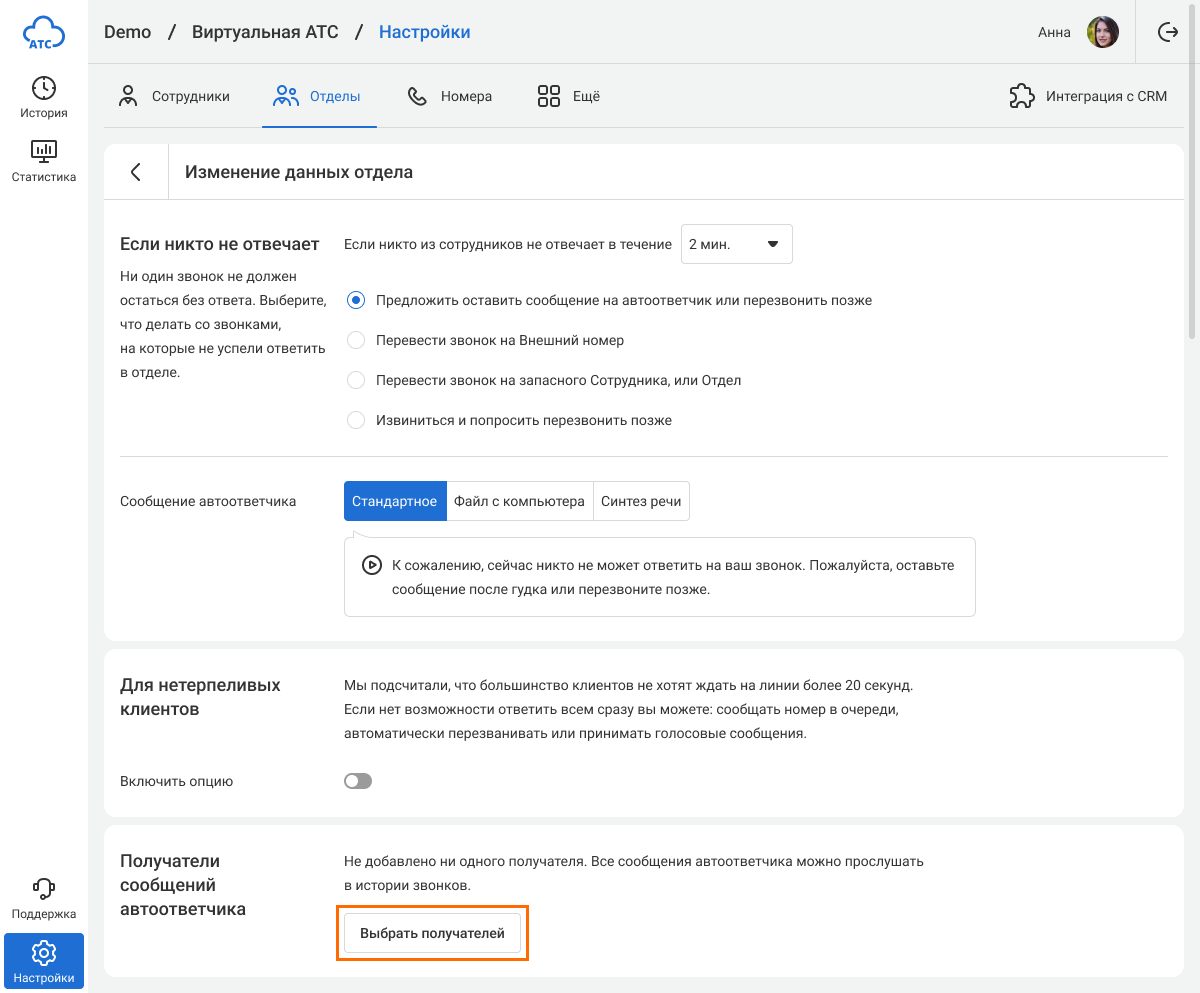Image resolution: width=1200 pixels, height=993 pixels.
Task: Open Интеграция с CRM puzzle icon
Action: 1021,97
